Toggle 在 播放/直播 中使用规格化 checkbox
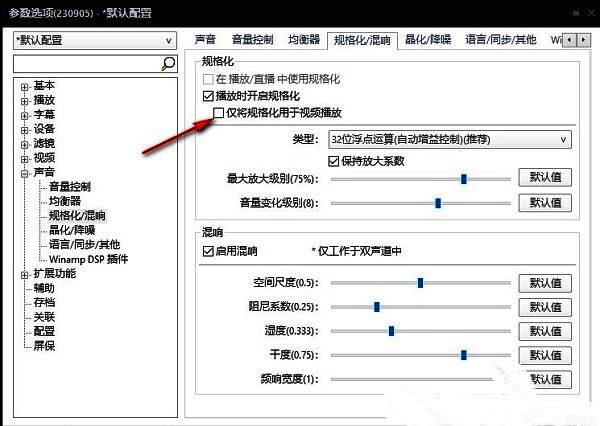 208,79
